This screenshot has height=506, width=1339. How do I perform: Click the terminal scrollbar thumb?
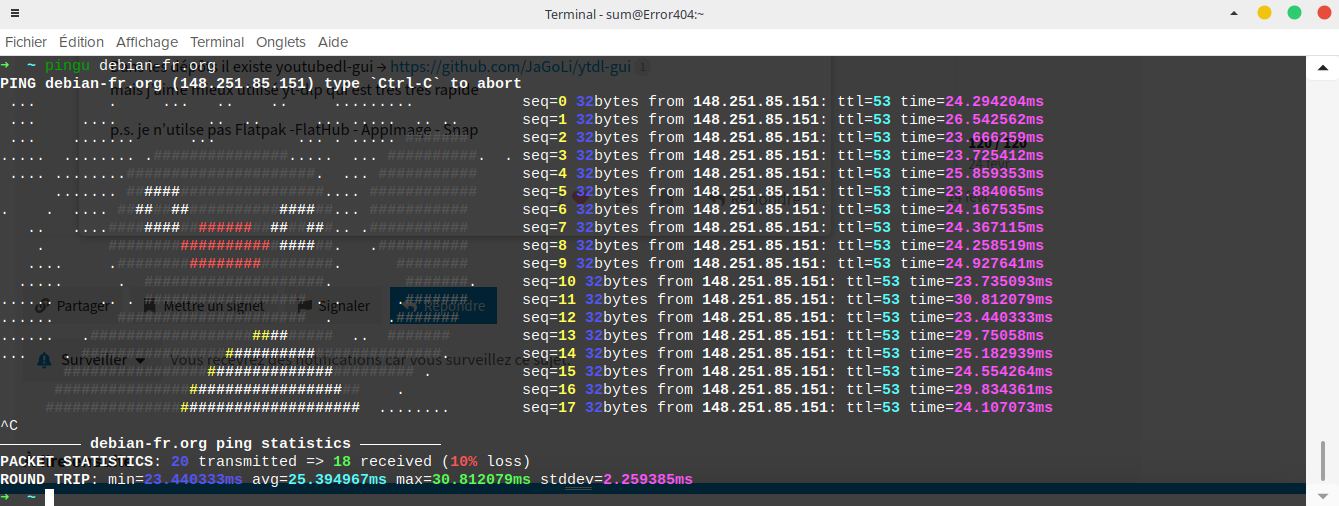pyautogui.click(x=1322, y=464)
